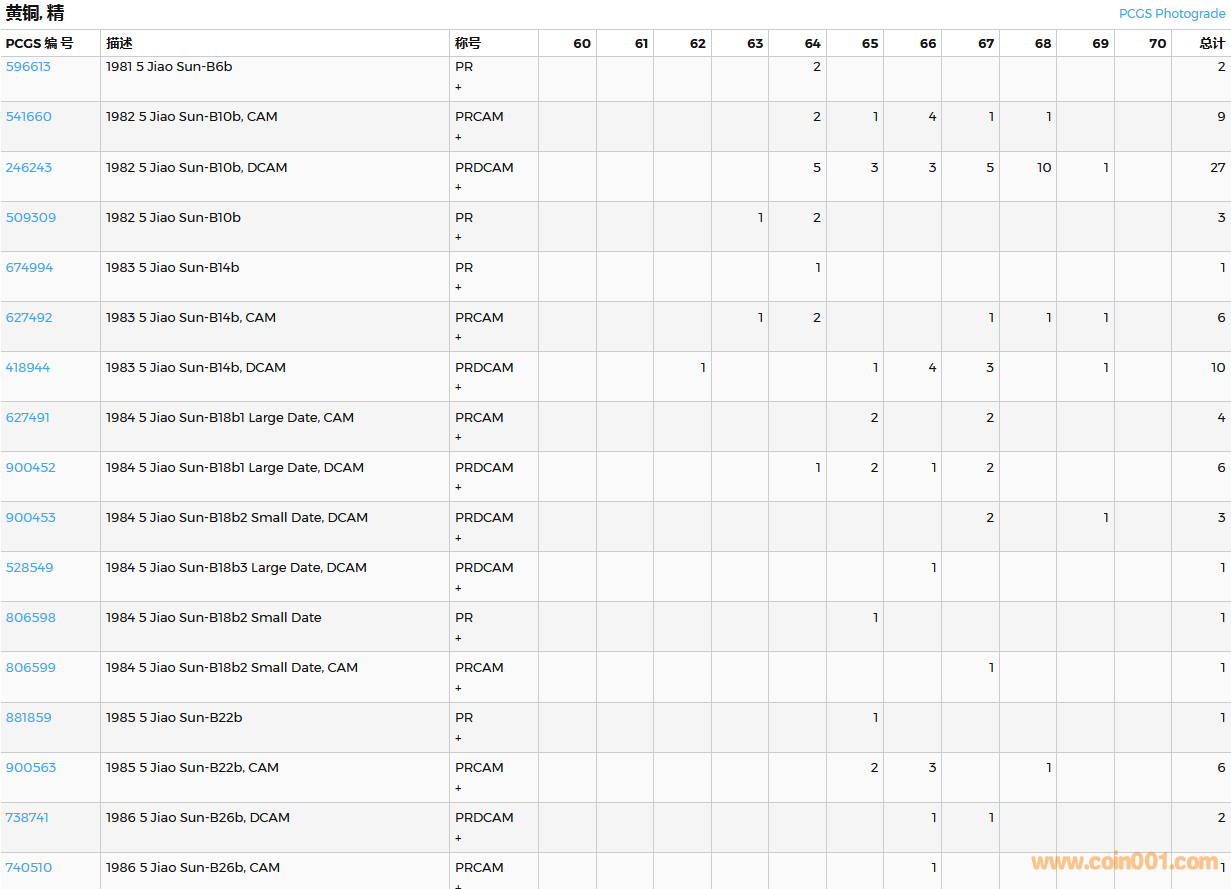Screen dimensions: 1231x889
Task: Click coin number 246243 link
Action: [x=28, y=167]
